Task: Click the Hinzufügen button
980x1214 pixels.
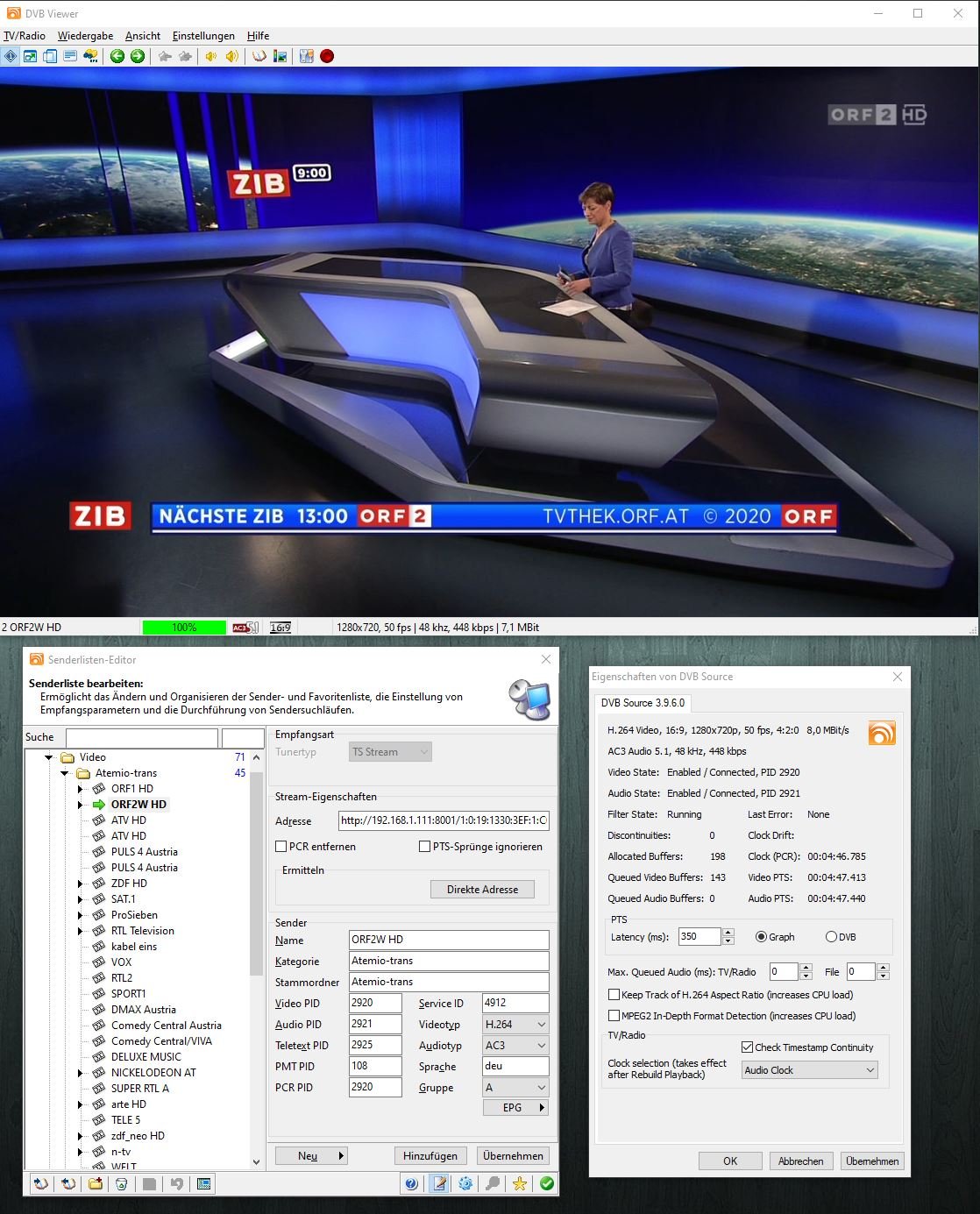Action: pyautogui.click(x=430, y=1156)
